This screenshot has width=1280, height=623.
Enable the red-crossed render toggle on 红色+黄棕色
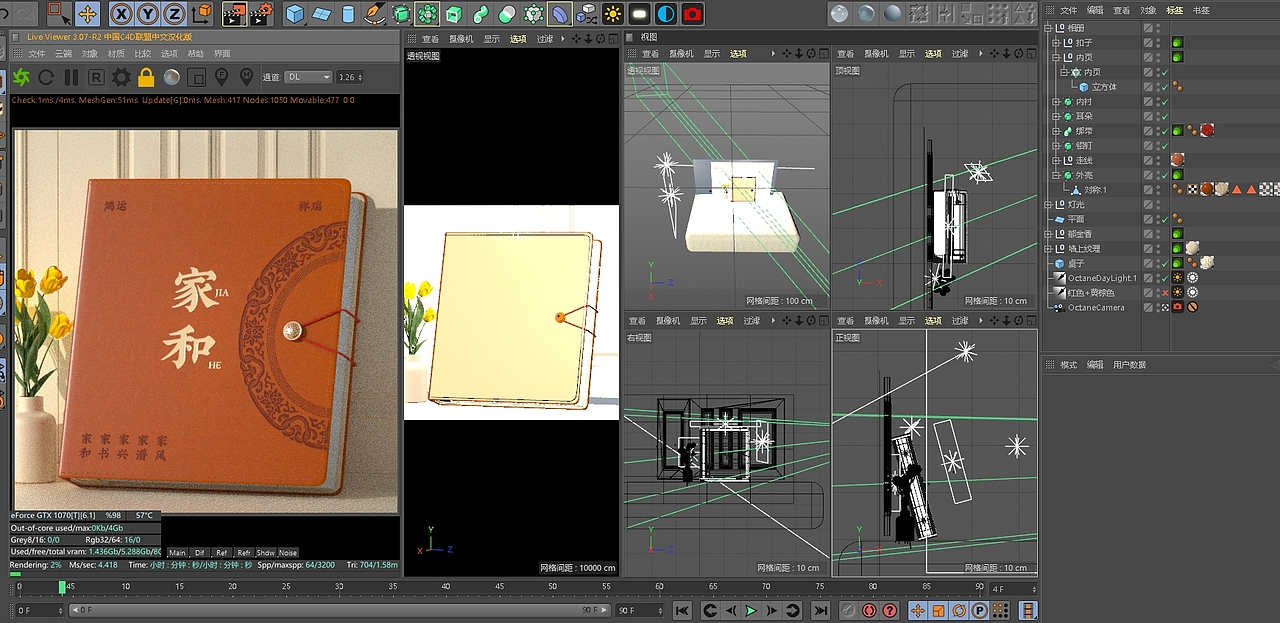[1165, 292]
